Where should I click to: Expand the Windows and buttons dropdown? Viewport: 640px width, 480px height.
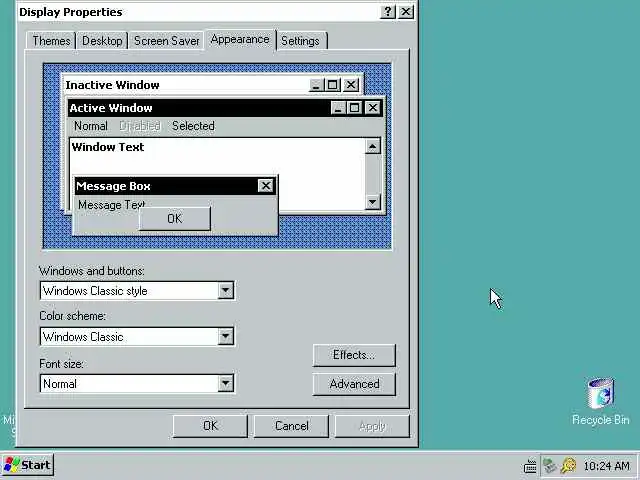pos(225,291)
